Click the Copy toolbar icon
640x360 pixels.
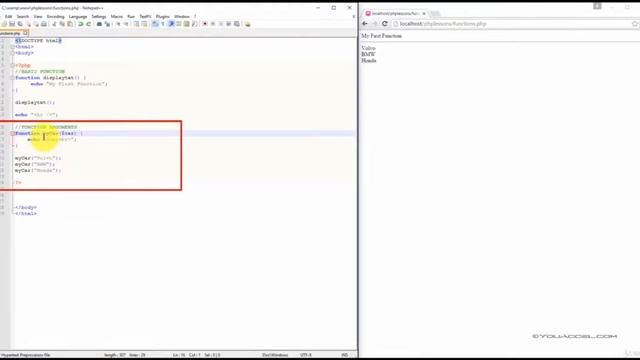tap(62, 24)
